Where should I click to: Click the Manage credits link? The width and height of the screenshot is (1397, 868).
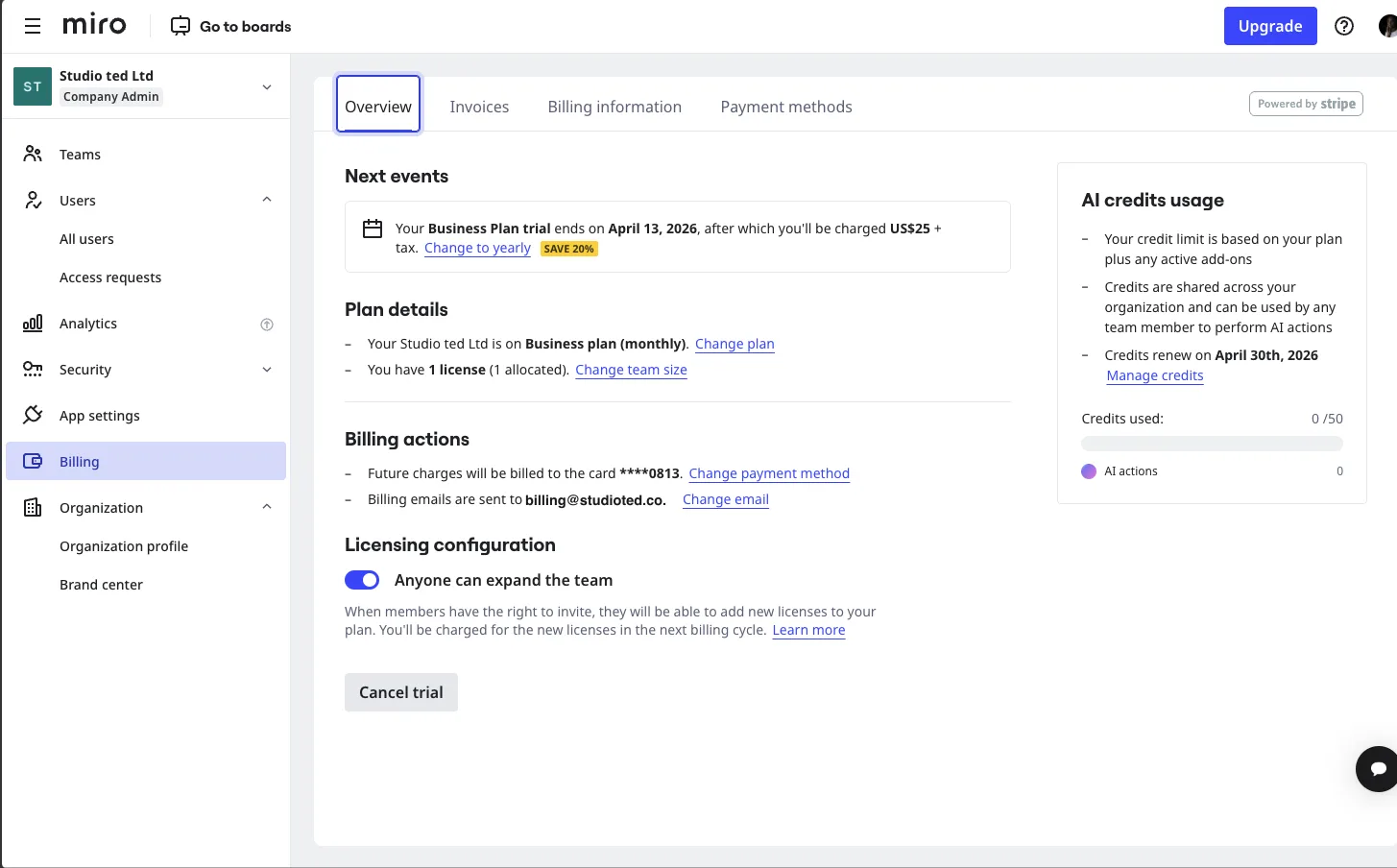coord(1155,375)
